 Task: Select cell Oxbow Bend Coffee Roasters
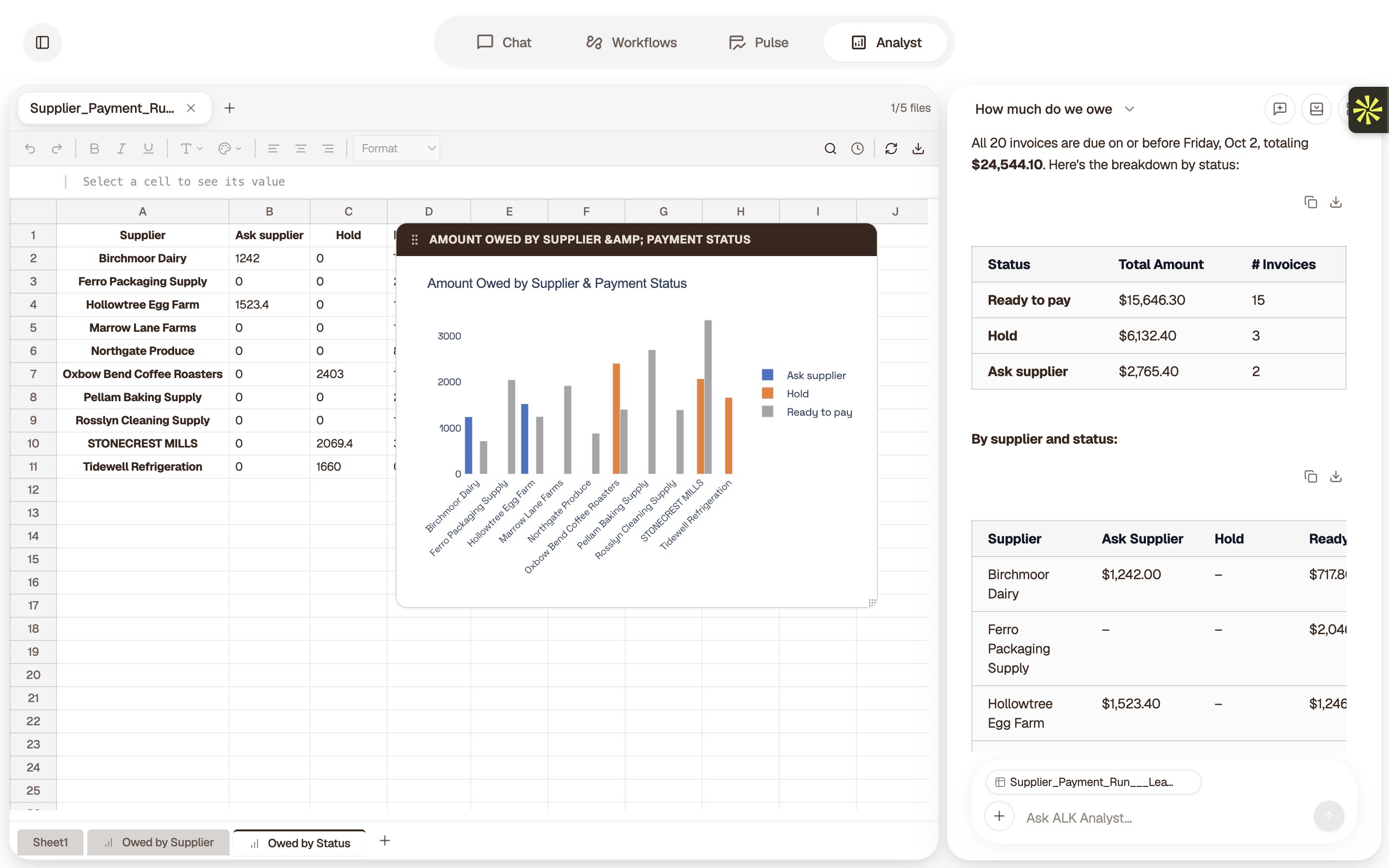(x=142, y=374)
